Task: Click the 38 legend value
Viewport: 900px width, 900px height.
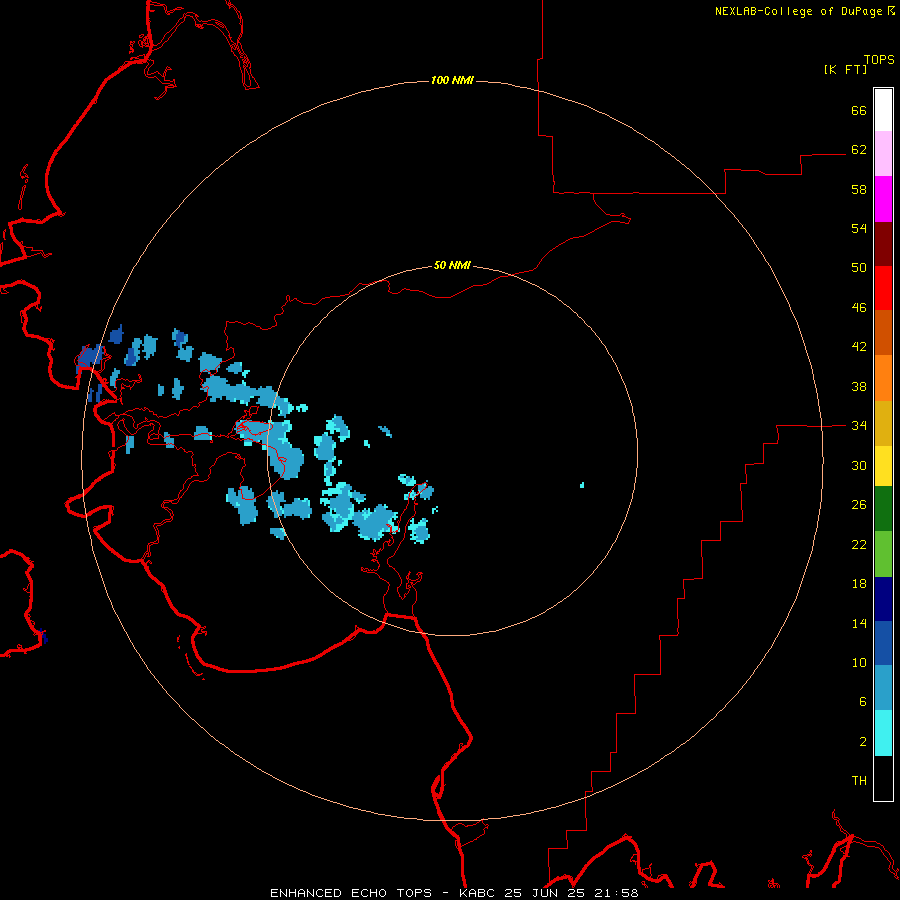Action: (x=859, y=386)
